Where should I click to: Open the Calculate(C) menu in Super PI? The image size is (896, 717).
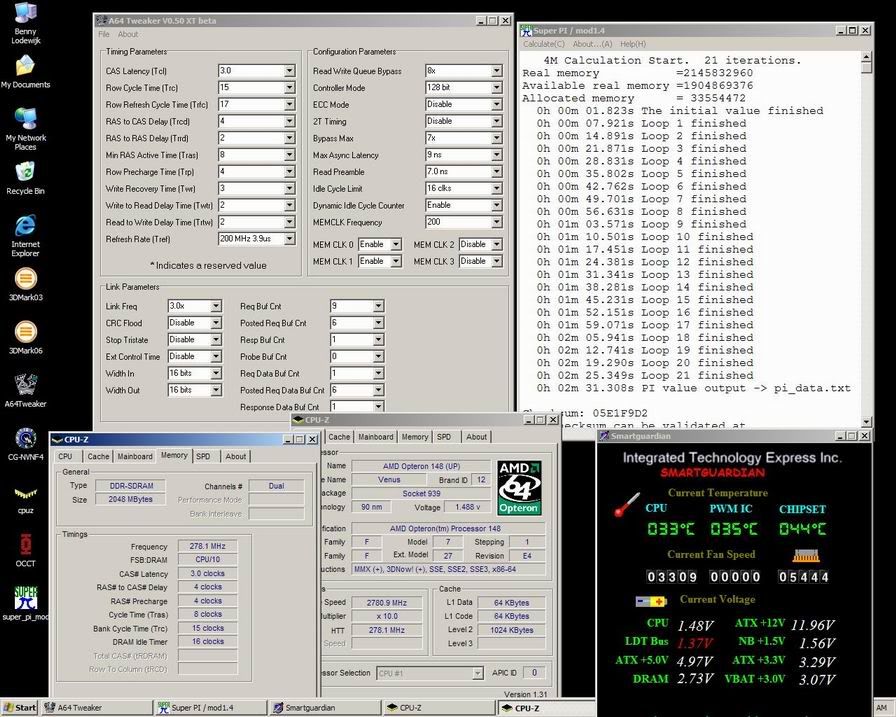pos(544,44)
